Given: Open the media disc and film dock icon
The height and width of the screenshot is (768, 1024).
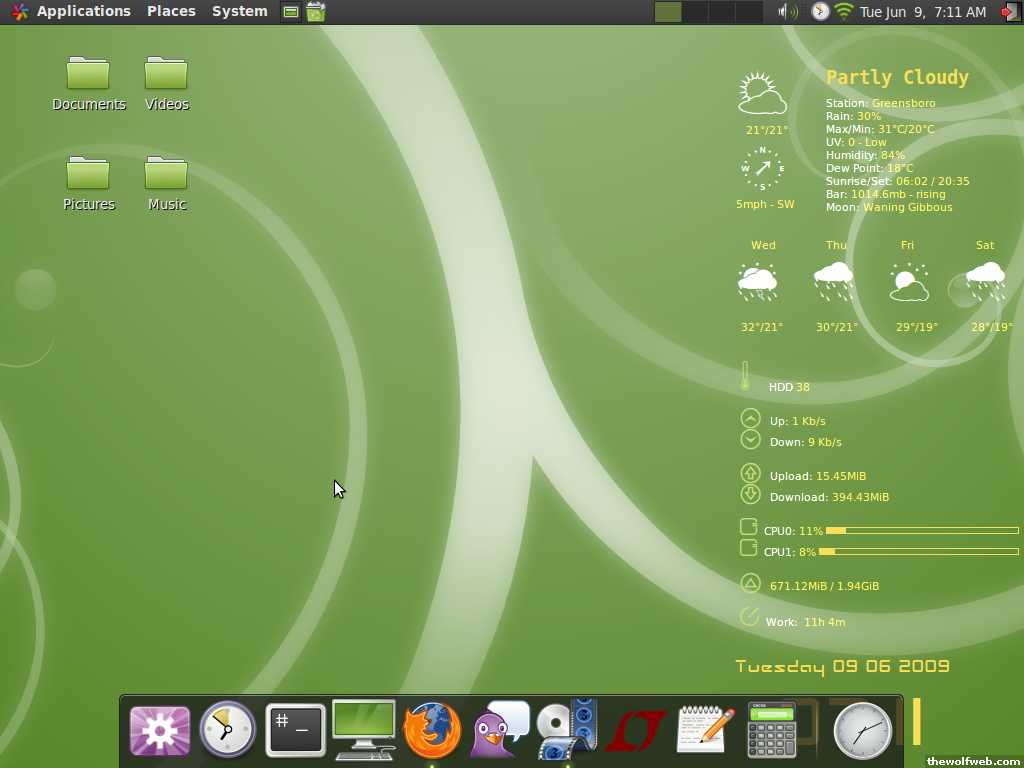Looking at the screenshot, I should click(x=566, y=731).
